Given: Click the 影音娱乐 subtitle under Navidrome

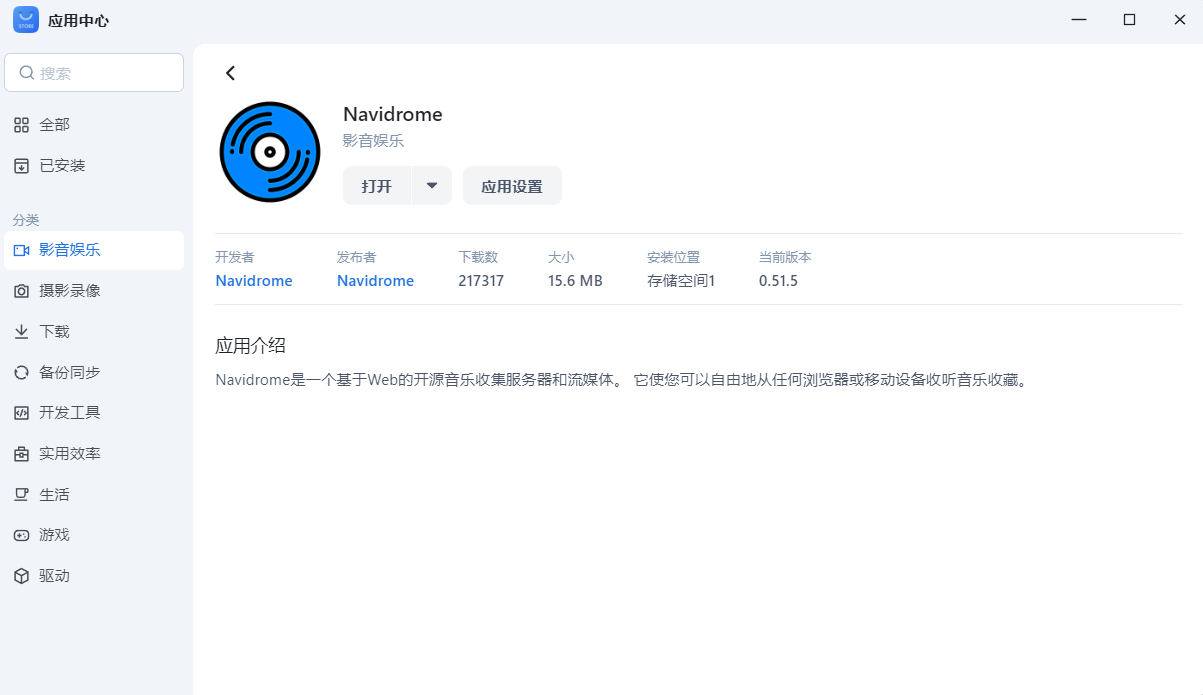Looking at the screenshot, I should click(373, 141).
